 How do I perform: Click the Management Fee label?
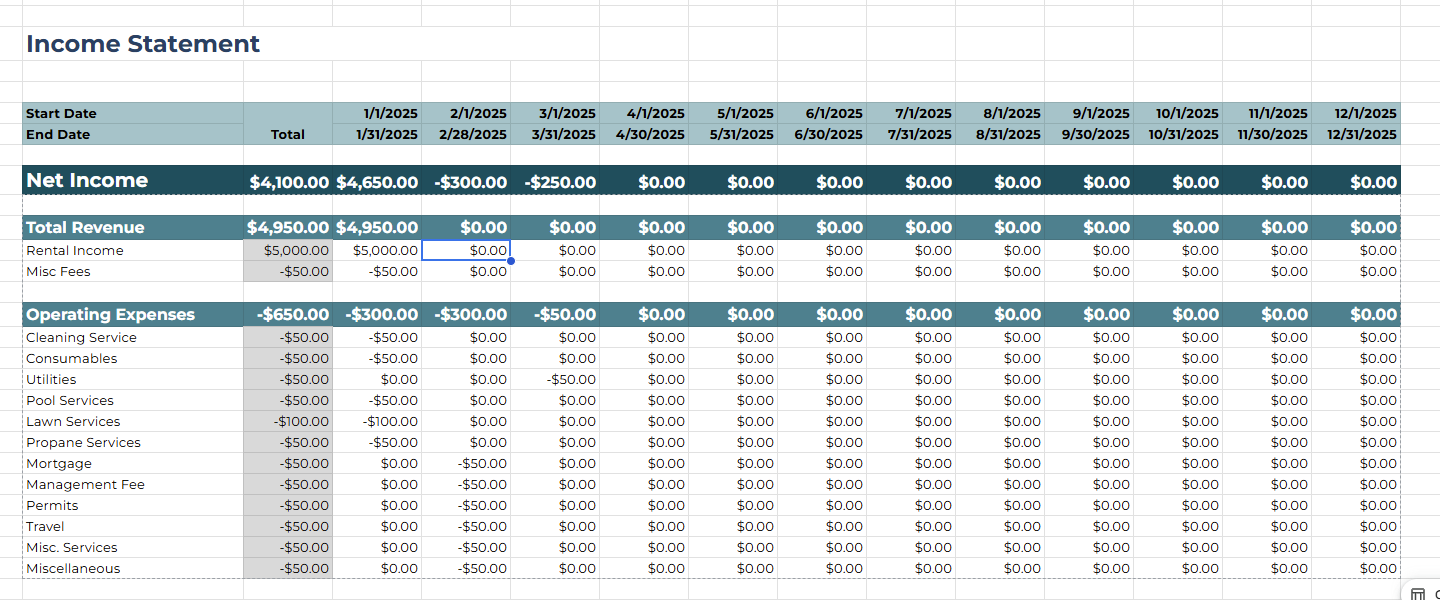tap(85, 484)
